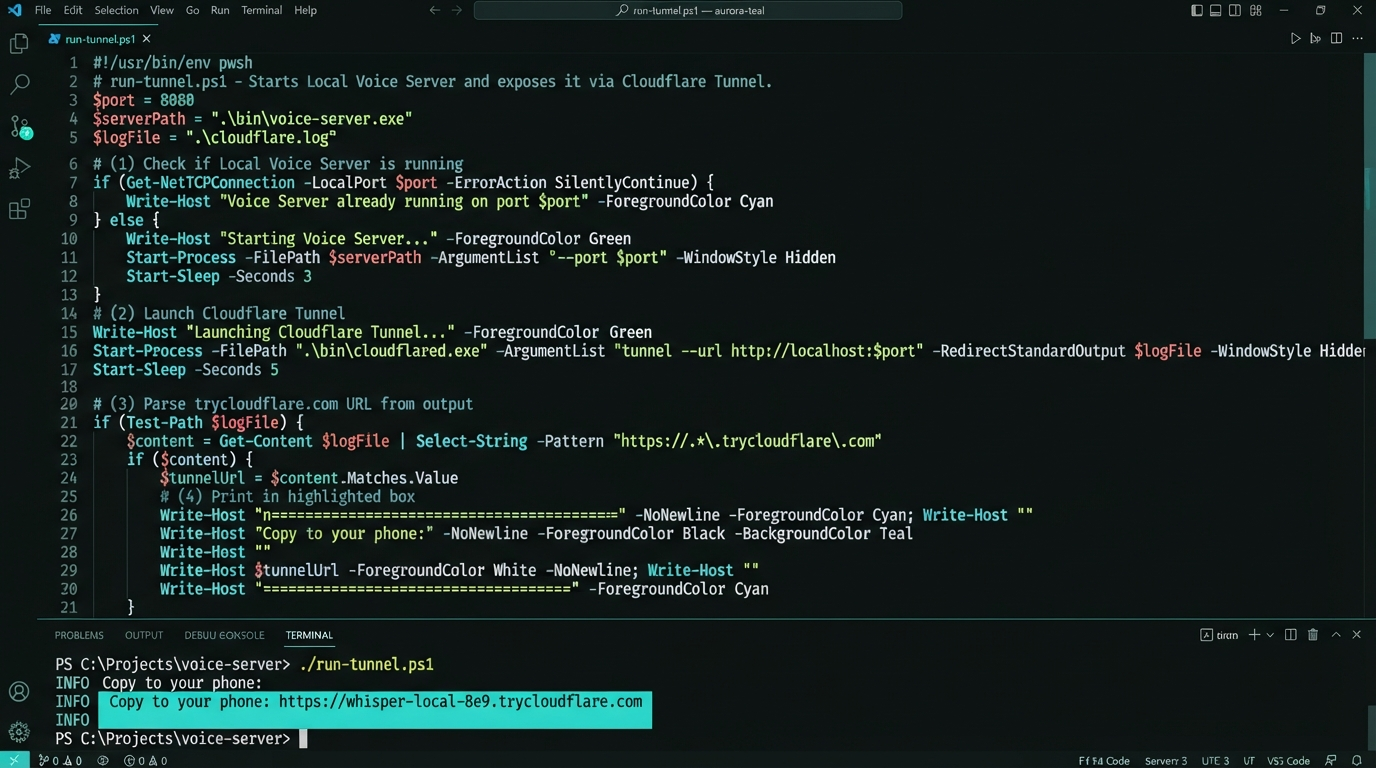
Task: Open the new terminal launch profile dropdown
Action: tap(1270, 635)
